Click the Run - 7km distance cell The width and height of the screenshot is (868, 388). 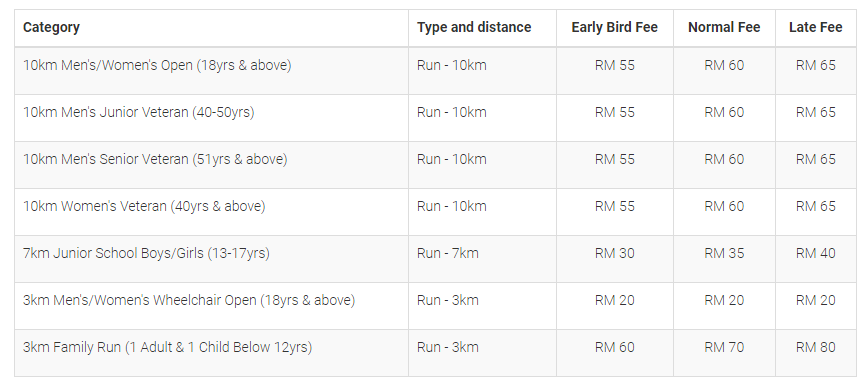pos(447,254)
